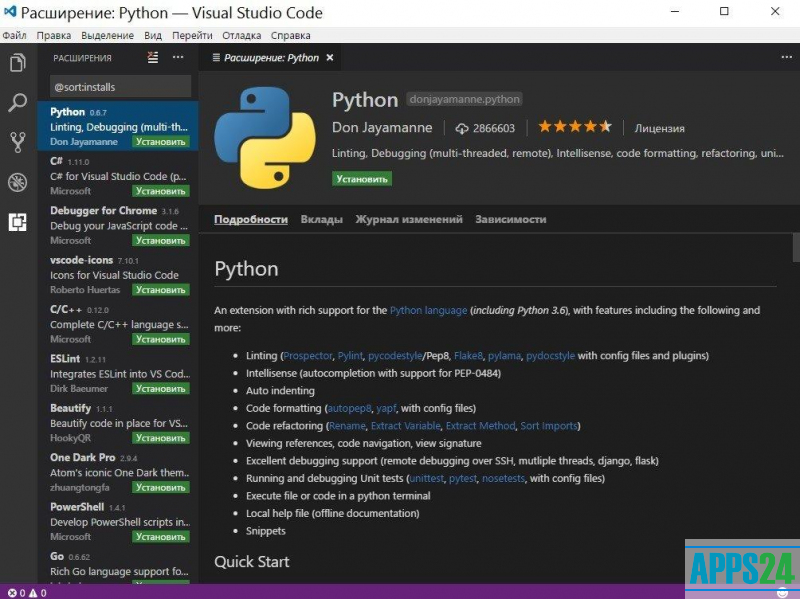Install the ESLint extension from the list
This screenshot has width=800, height=599.
tap(161, 389)
